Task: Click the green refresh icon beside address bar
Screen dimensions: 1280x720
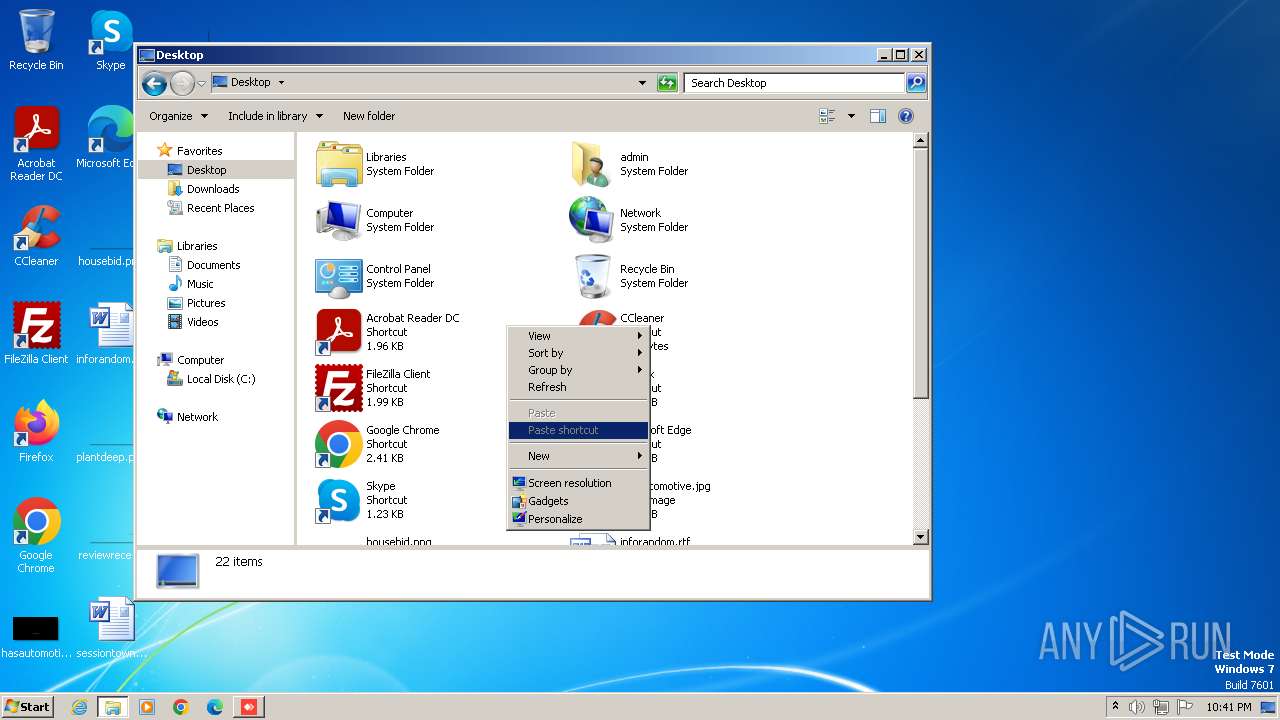Action: click(667, 83)
